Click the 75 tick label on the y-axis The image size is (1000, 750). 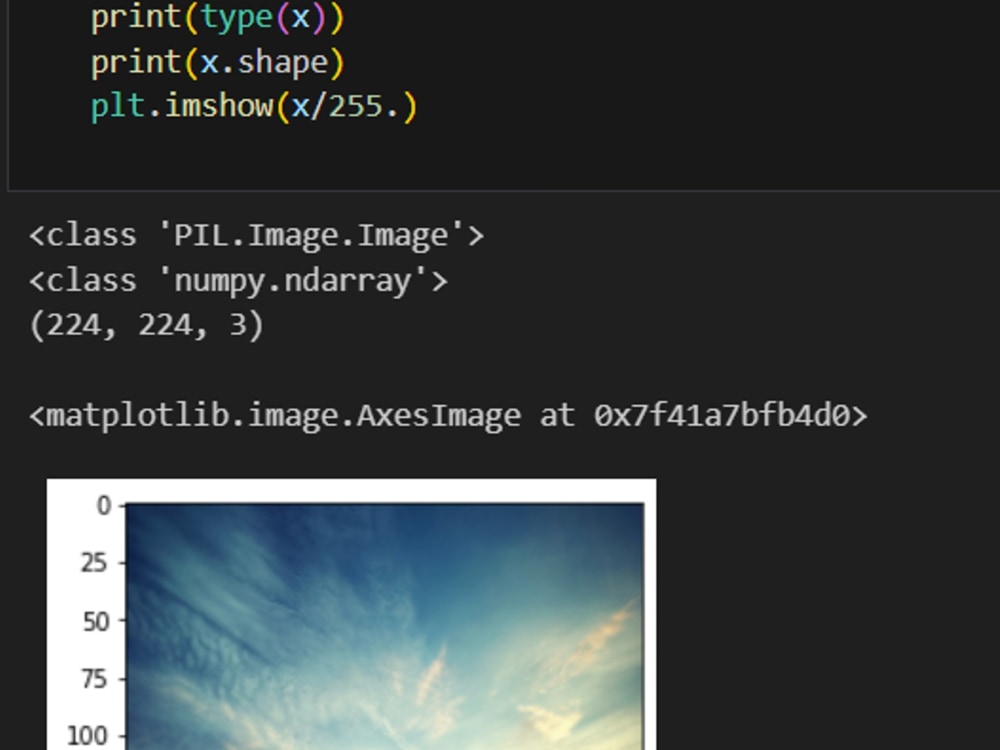[x=94, y=679]
